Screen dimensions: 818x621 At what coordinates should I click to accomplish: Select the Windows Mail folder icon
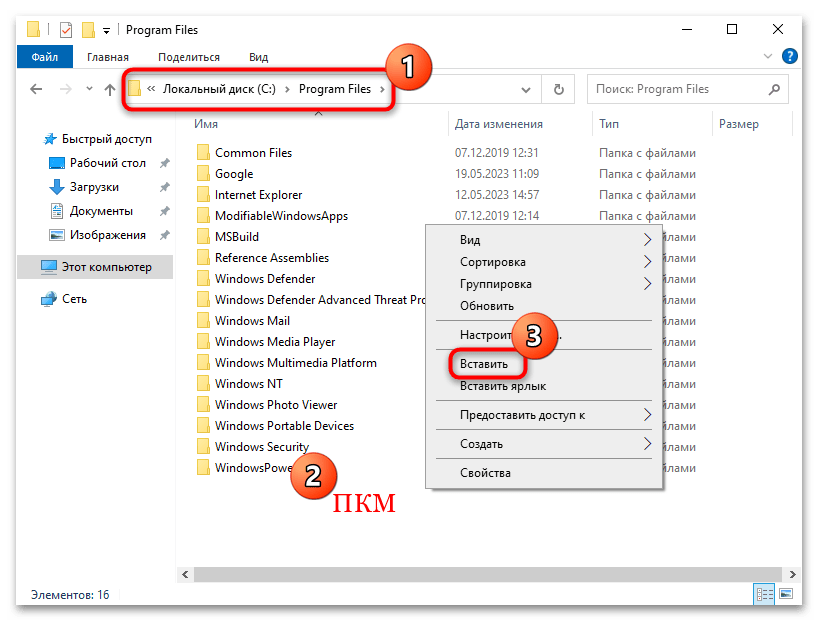click(x=203, y=320)
